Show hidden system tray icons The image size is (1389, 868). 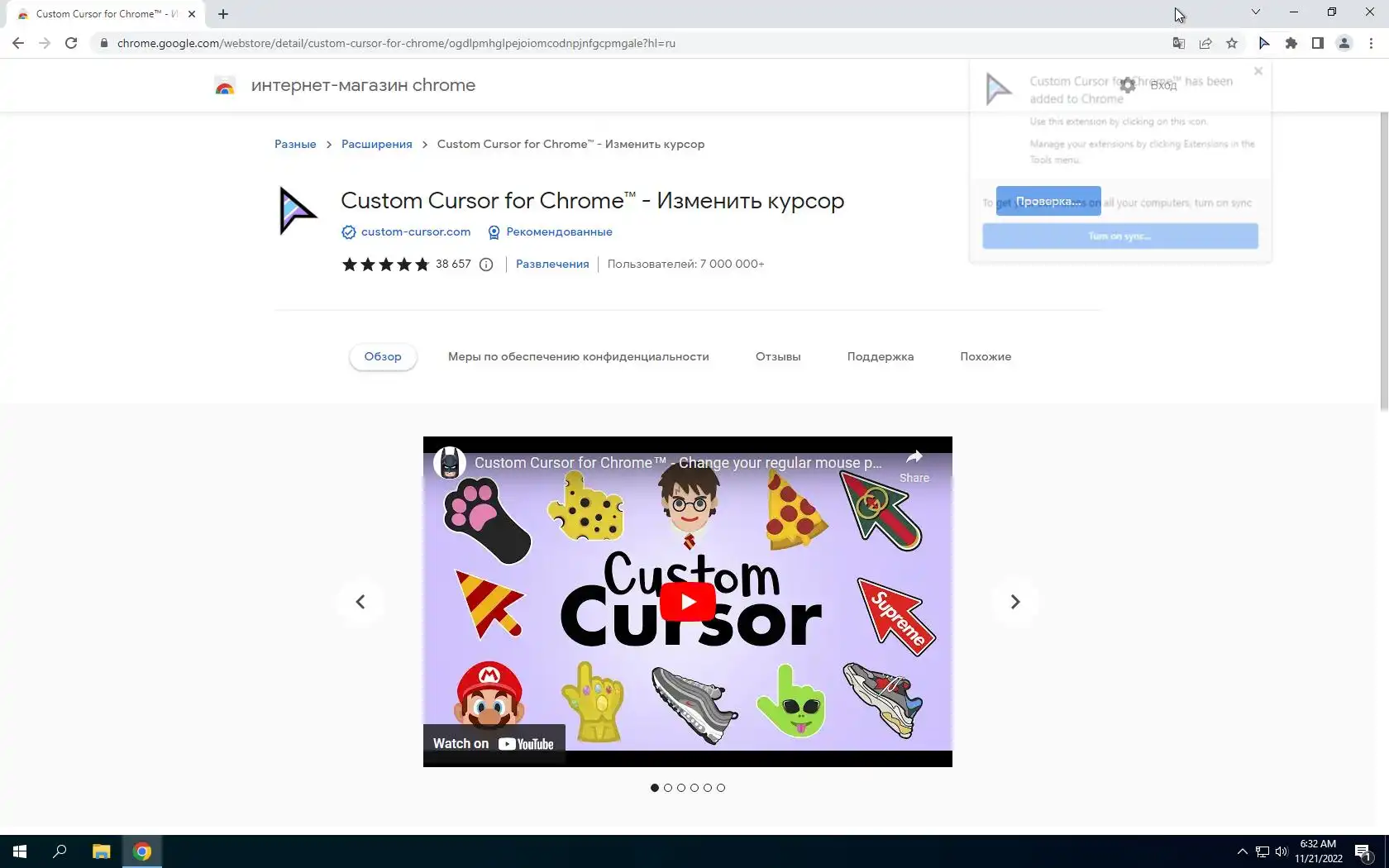tap(1242, 851)
